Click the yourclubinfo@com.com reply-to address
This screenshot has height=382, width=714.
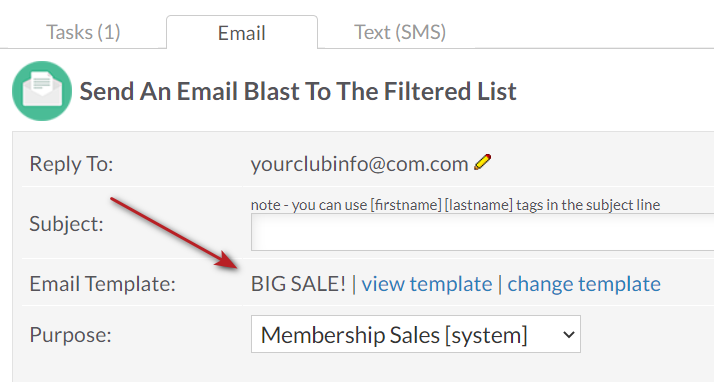(x=359, y=164)
